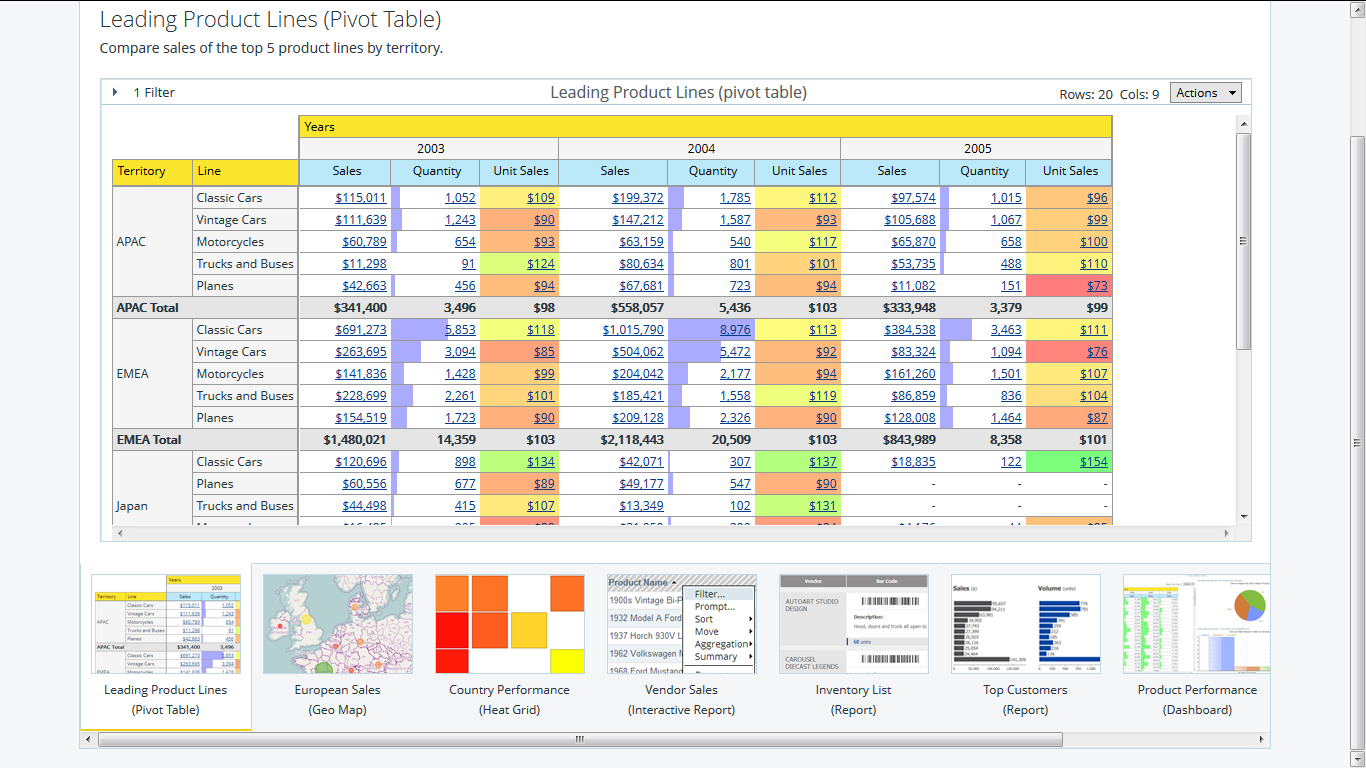Open the $111,639 Vintage Cars sales link
Screen dimensions: 1366x768
point(361,220)
